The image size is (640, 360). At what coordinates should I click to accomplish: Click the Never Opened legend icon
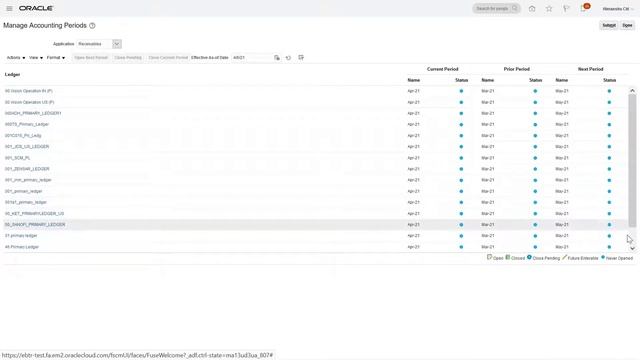[x=603, y=257]
